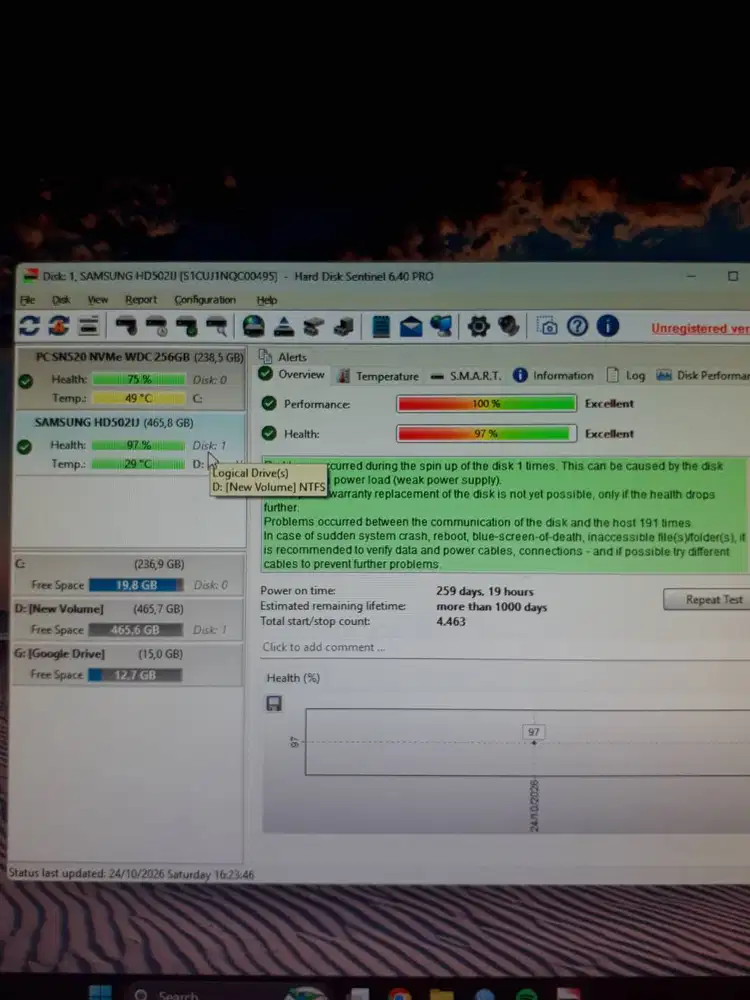The height and width of the screenshot is (1000, 750).
Task: Click green check icon beside Performance
Action: [x=269, y=403]
